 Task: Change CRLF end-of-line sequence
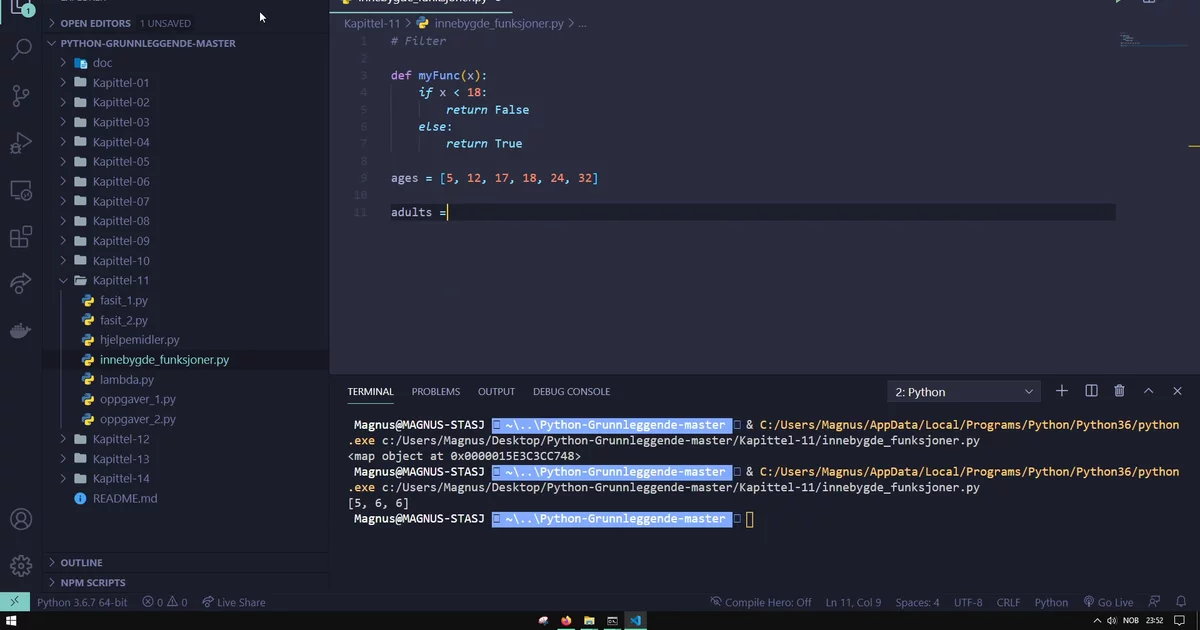click(x=1009, y=602)
